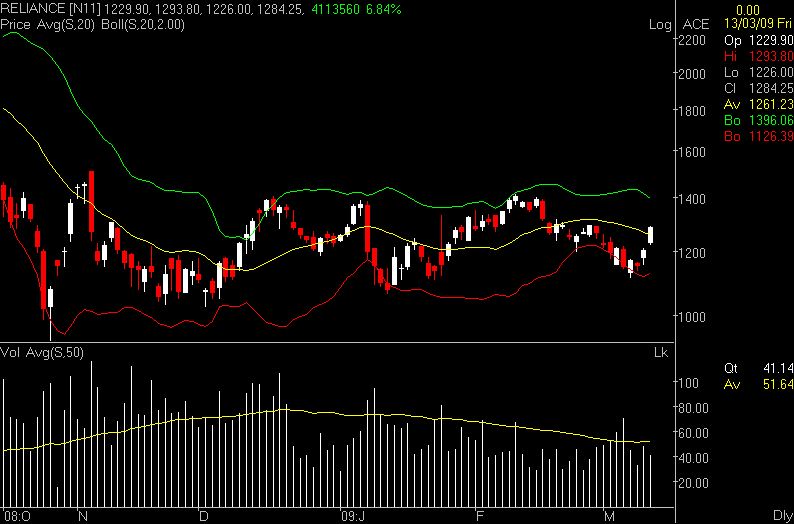The width and height of the screenshot is (794, 524).
Task: Click the 1400 price axis label
Action: tap(693, 198)
